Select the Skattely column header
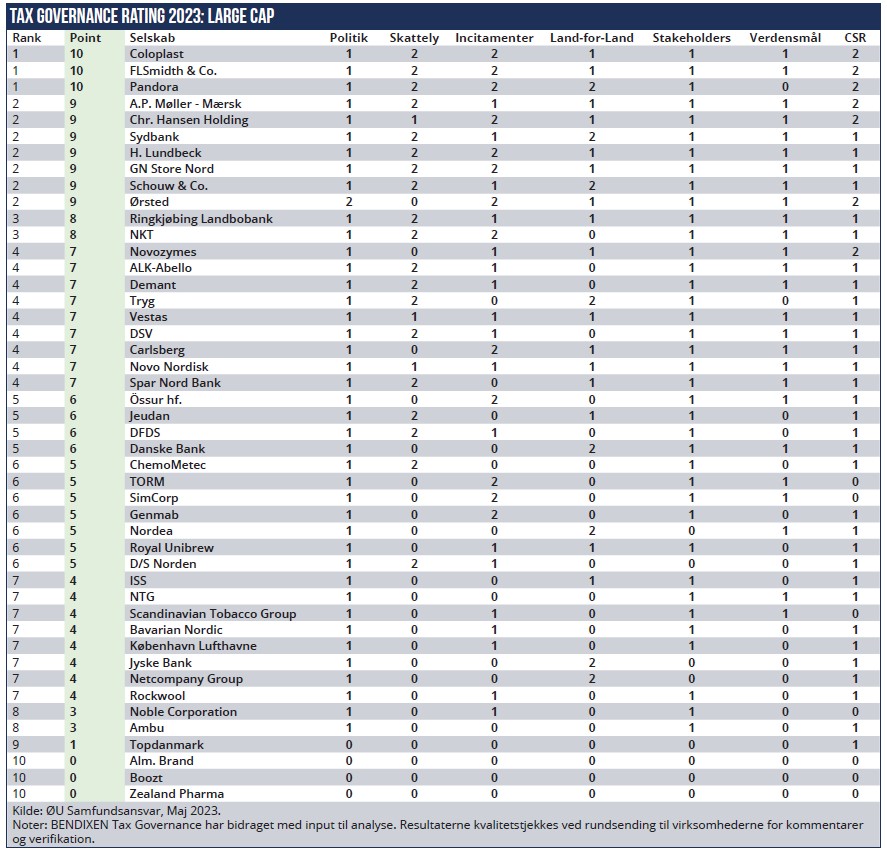887x856 pixels. (414, 38)
